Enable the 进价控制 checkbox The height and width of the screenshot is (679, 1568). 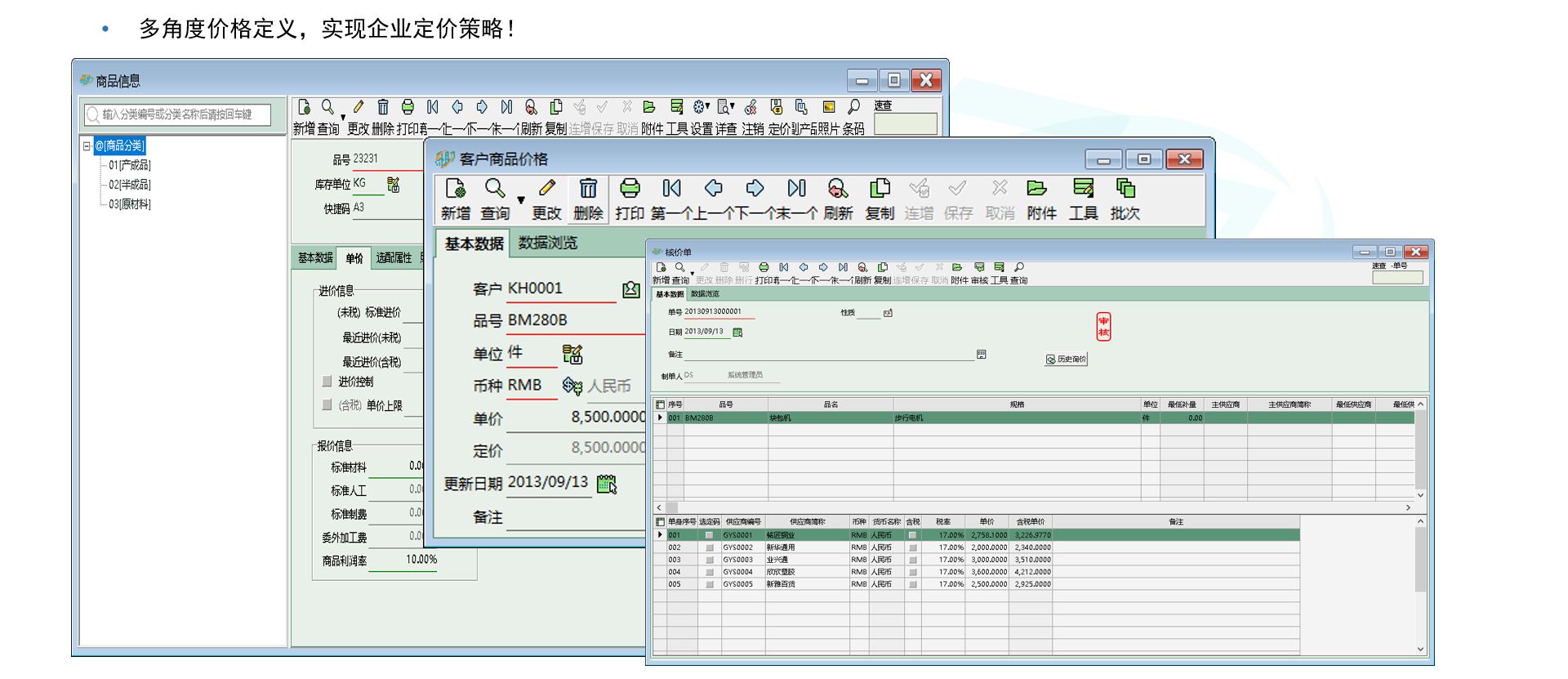(327, 382)
